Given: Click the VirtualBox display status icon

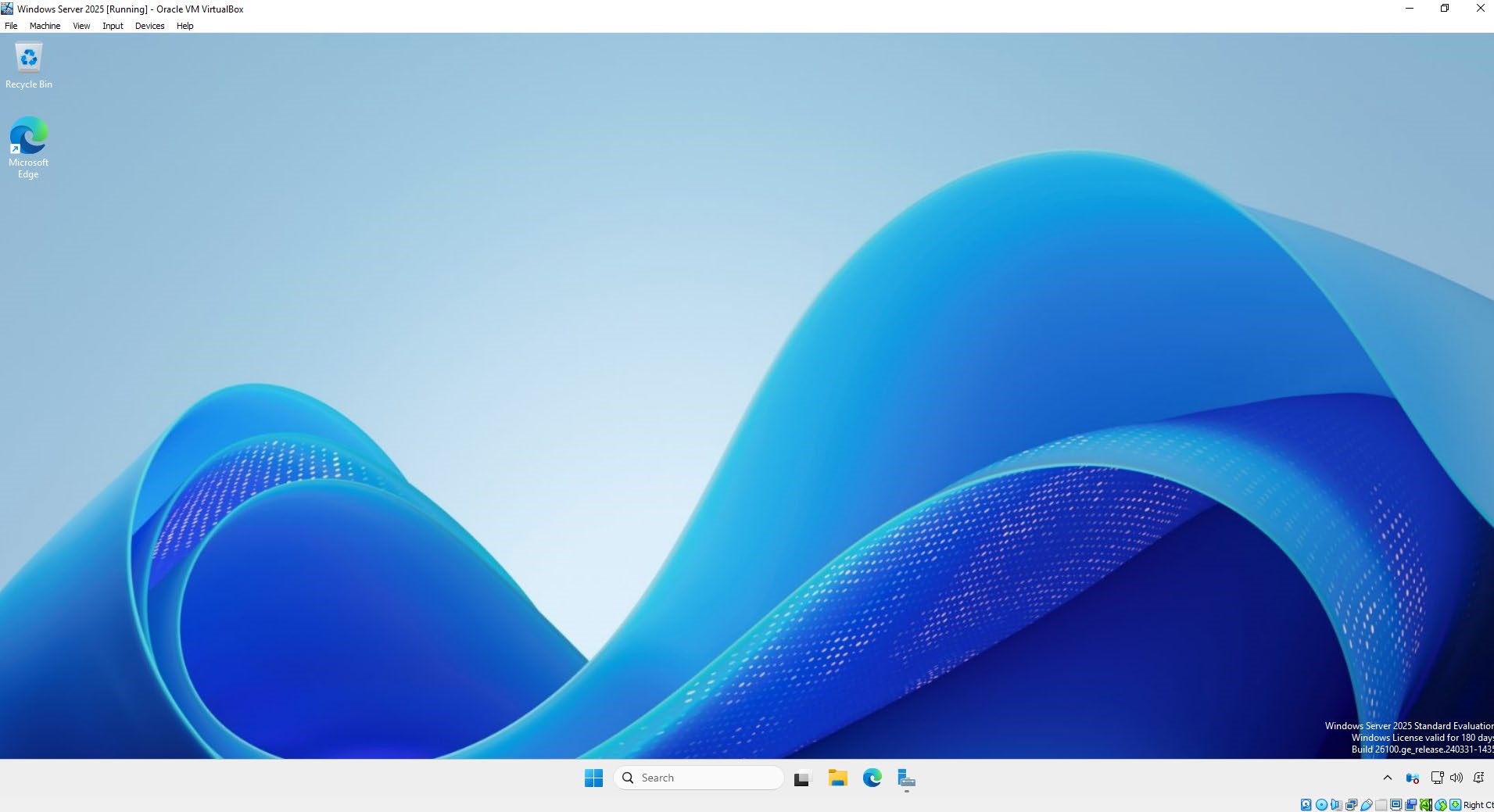Looking at the screenshot, I should point(1396,805).
